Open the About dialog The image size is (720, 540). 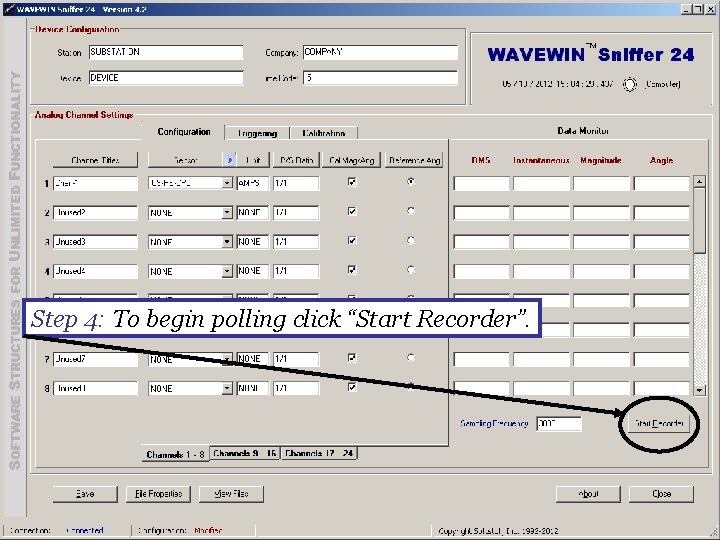coord(588,494)
